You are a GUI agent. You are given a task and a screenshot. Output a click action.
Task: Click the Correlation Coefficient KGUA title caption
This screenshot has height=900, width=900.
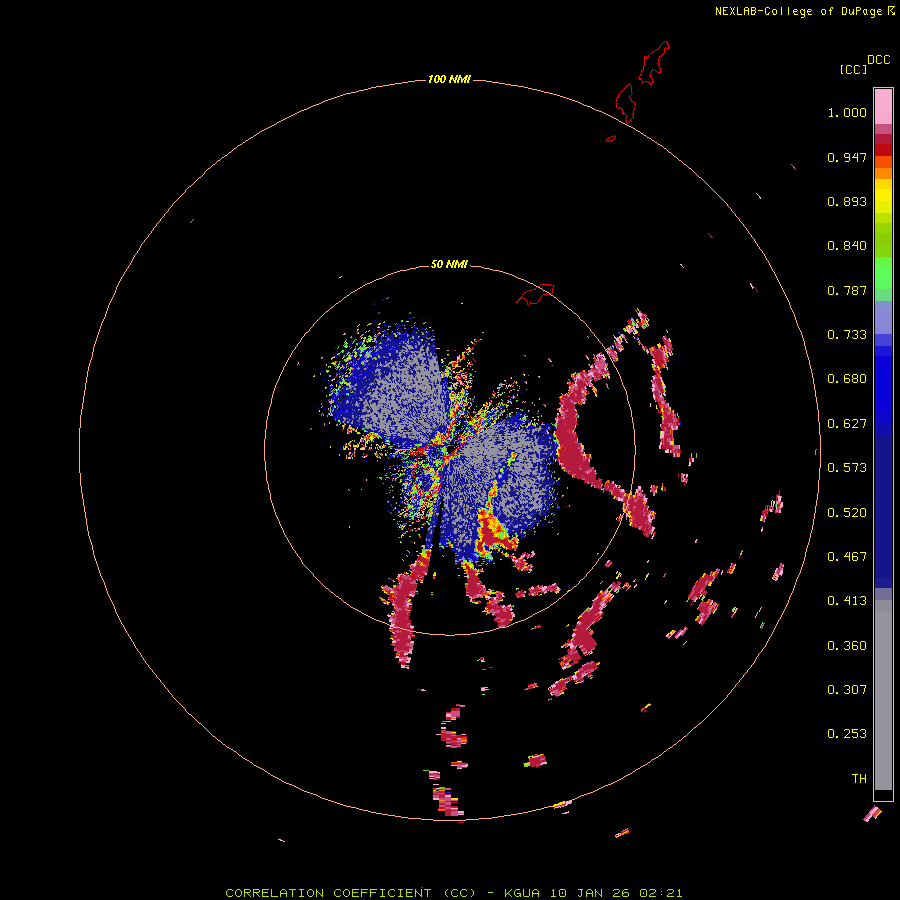[454, 893]
